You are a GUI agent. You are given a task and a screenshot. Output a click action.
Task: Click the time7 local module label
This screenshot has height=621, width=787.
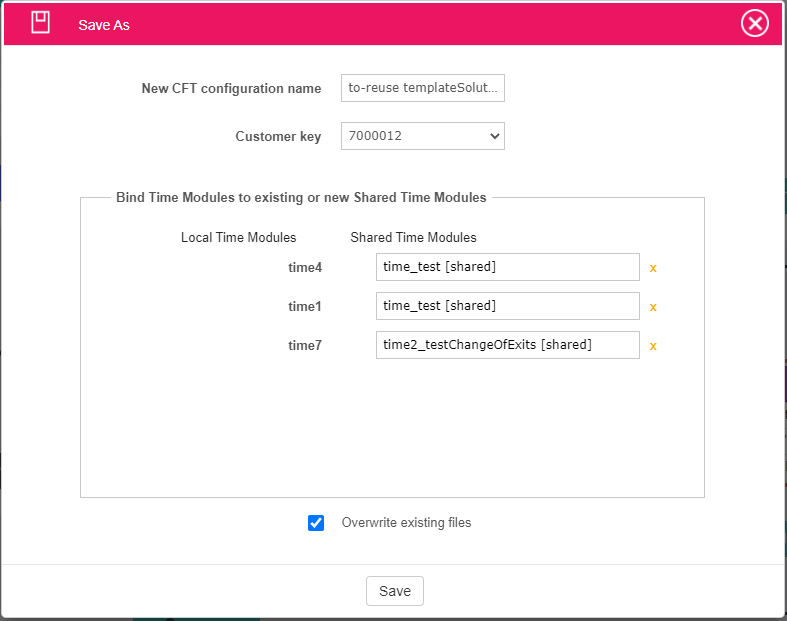point(305,345)
